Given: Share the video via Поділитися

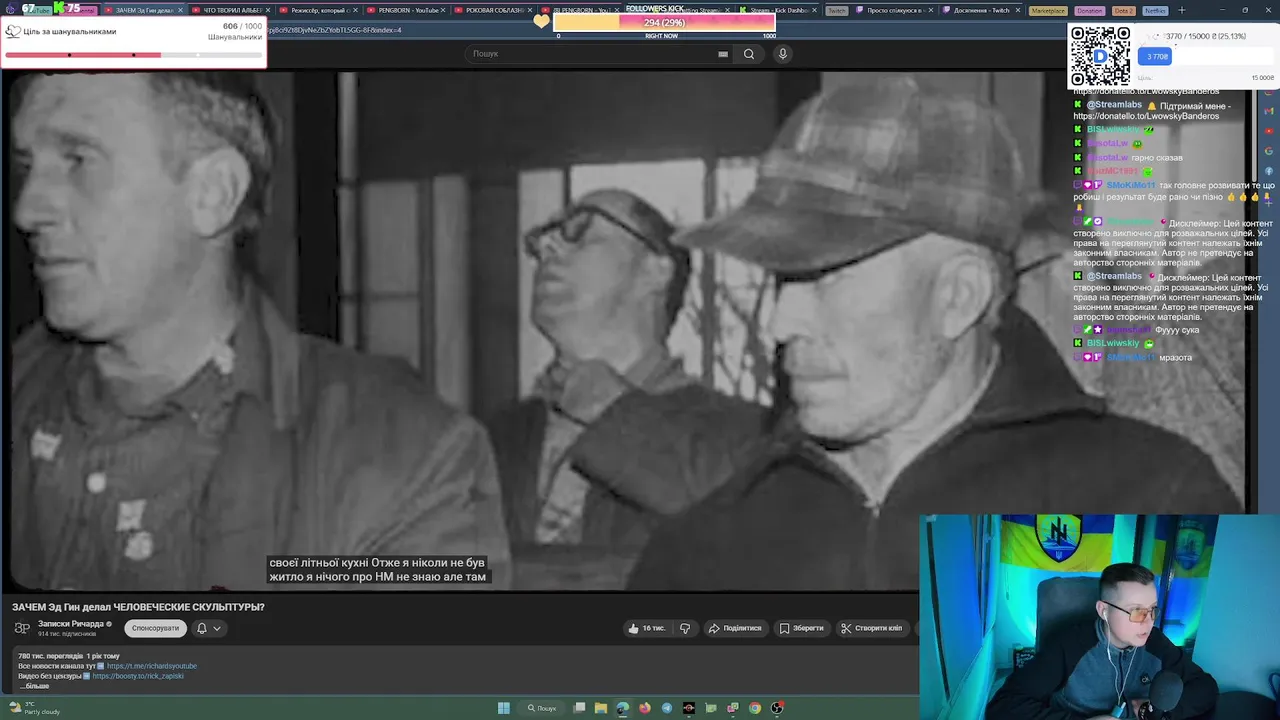Looking at the screenshot, I should (x=735, y=628).
